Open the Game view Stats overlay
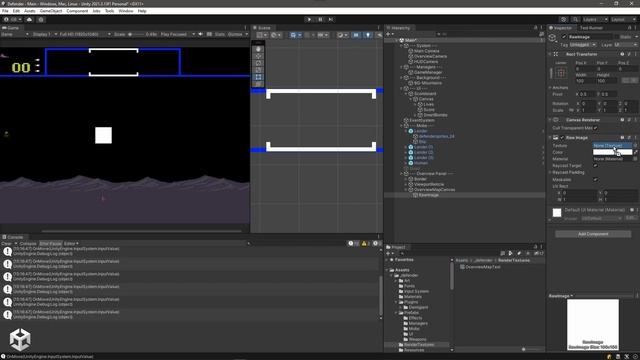This screenshot has height=360, width=640. 220,34
